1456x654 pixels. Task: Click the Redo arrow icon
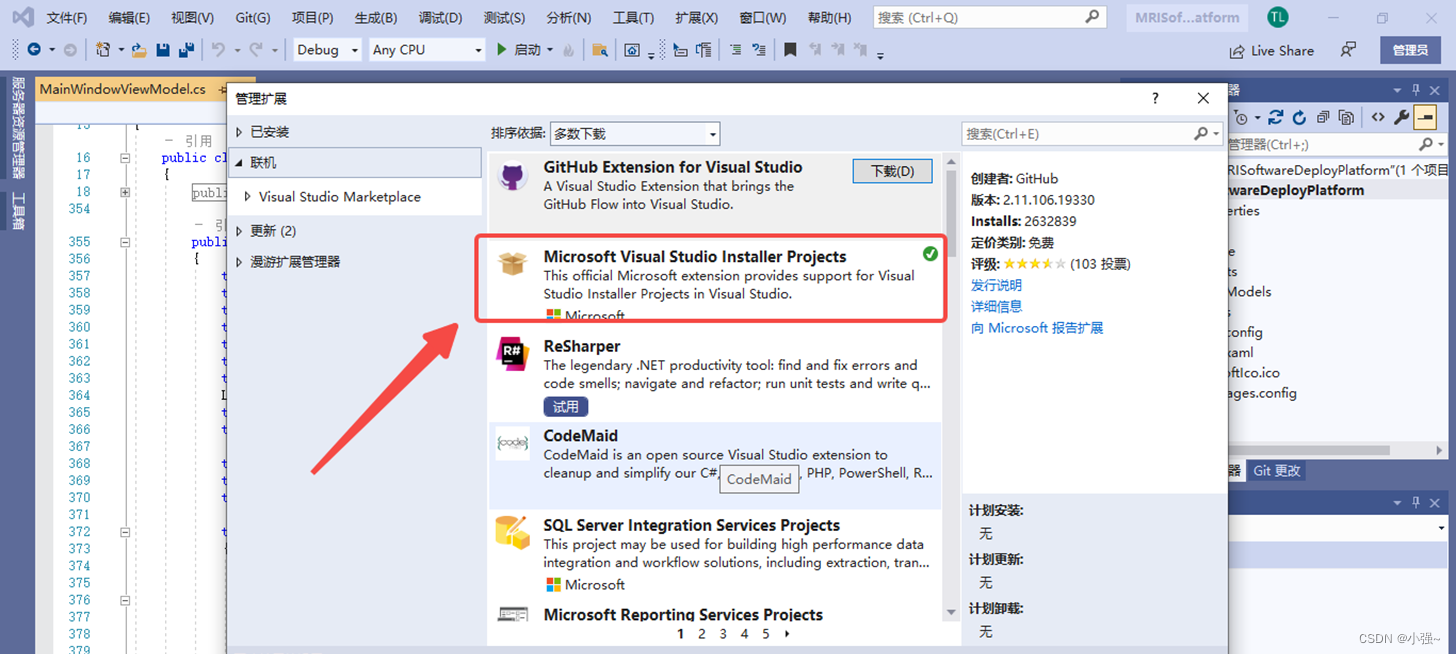[256, 50]
